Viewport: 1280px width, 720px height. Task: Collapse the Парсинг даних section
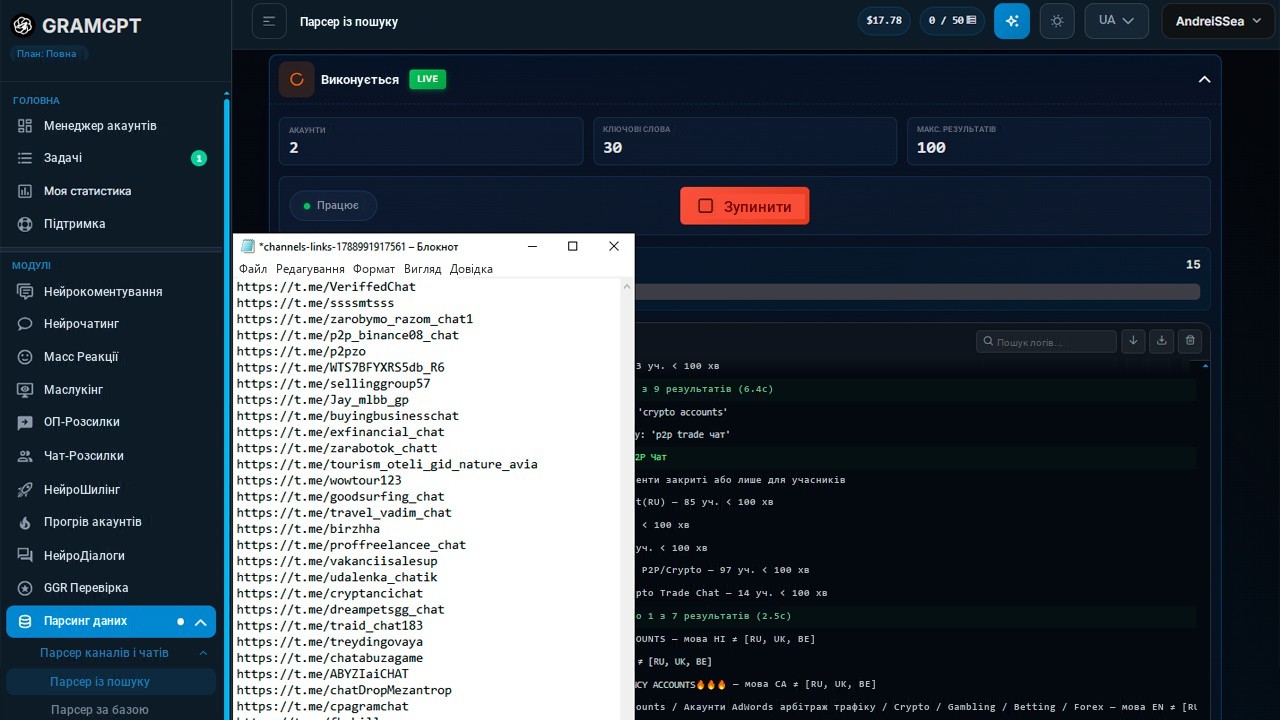[111, 621]
